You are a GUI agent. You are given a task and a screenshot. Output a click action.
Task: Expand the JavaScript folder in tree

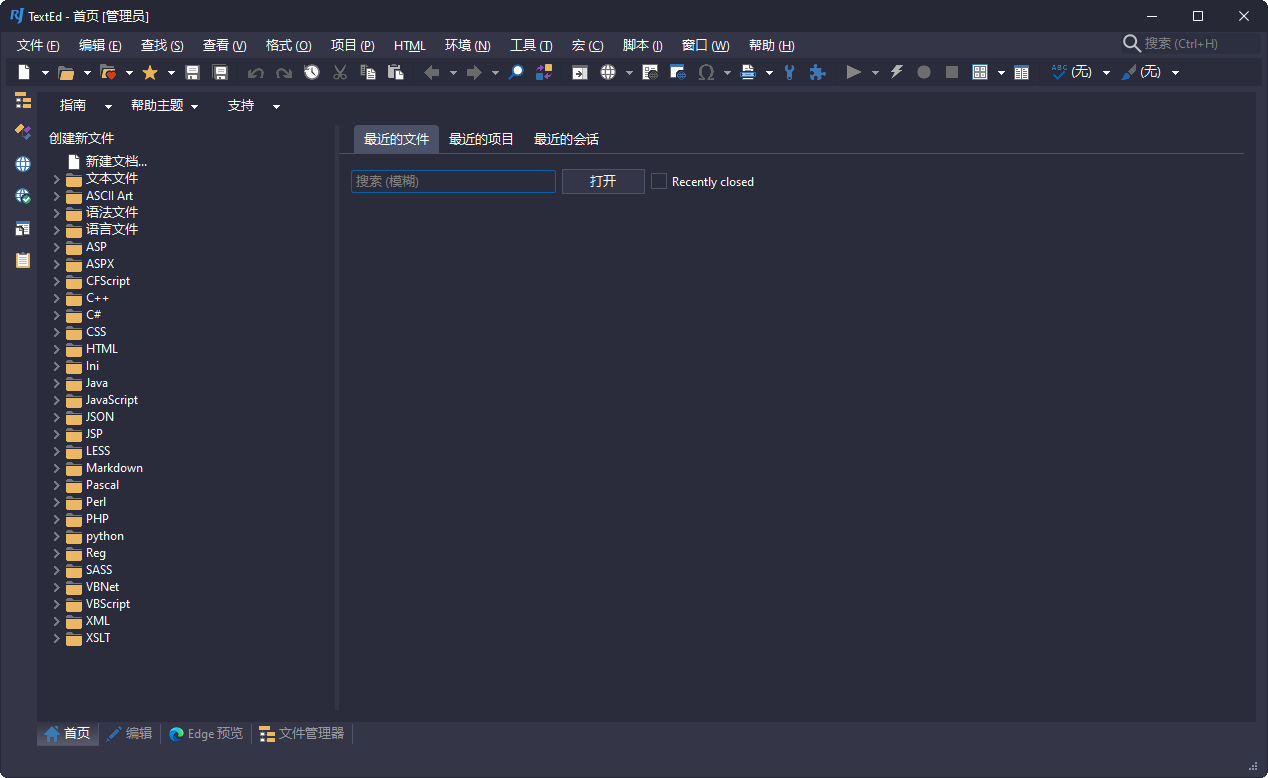[x=57, y=400]
